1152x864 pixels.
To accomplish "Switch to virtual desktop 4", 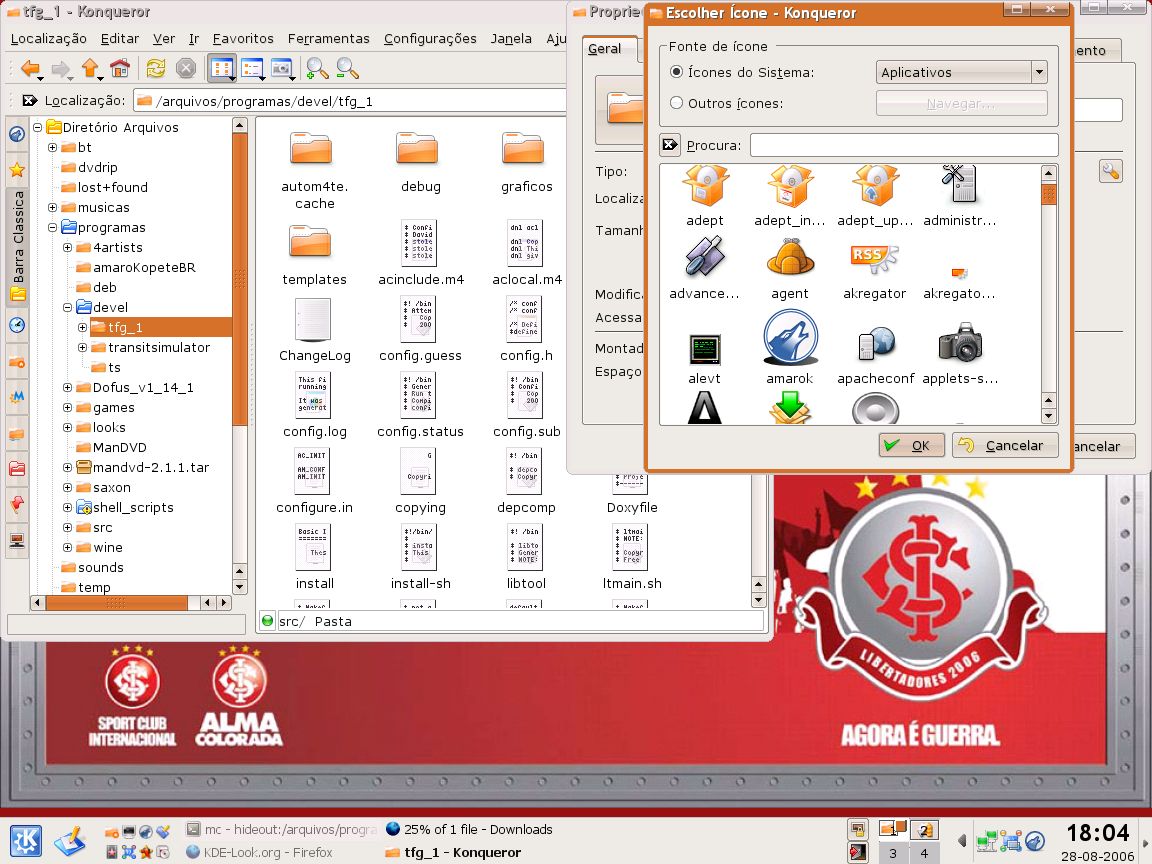I will (924, 853).
